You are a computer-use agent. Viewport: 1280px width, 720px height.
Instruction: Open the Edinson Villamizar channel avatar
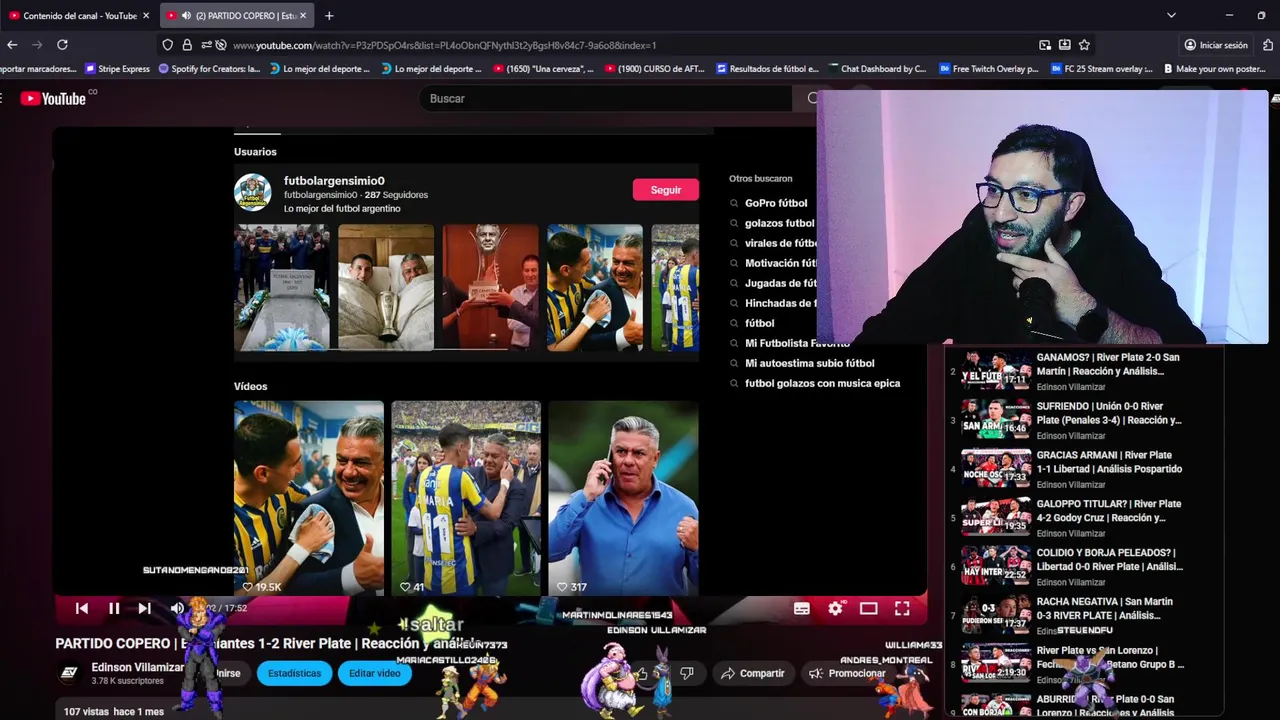69,673
